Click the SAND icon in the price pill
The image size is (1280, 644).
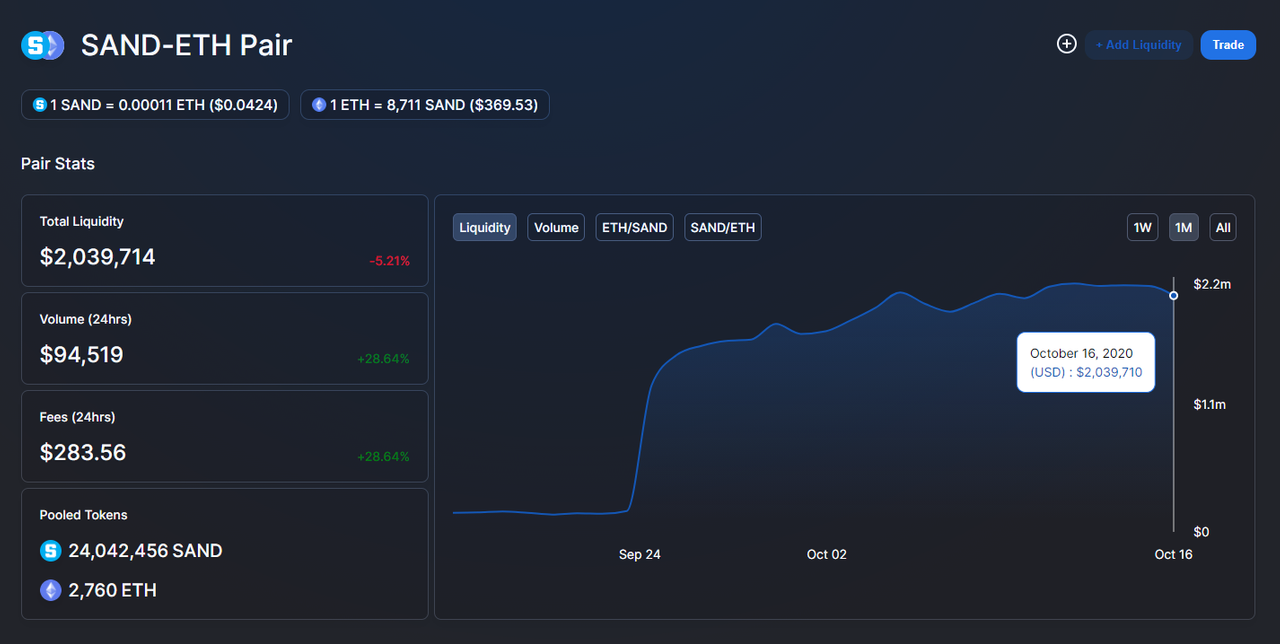click(x=40, y=104)
